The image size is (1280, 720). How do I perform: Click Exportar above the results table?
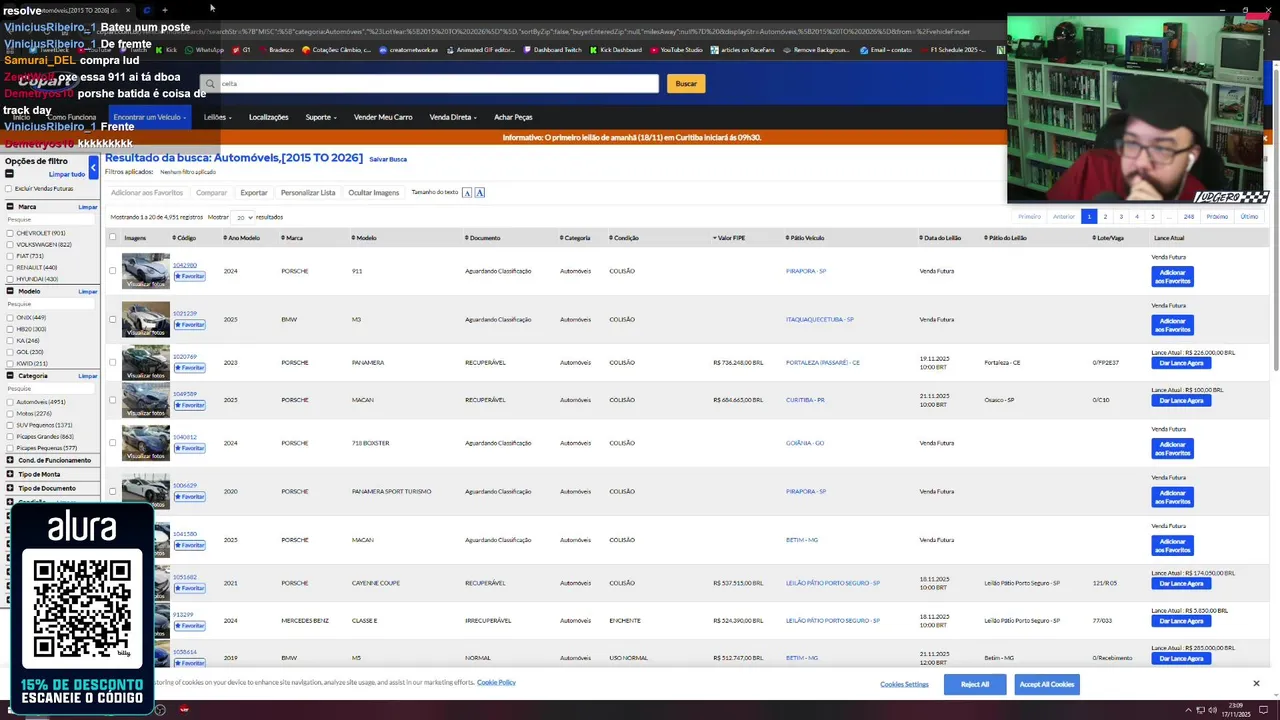click(254, 193)
